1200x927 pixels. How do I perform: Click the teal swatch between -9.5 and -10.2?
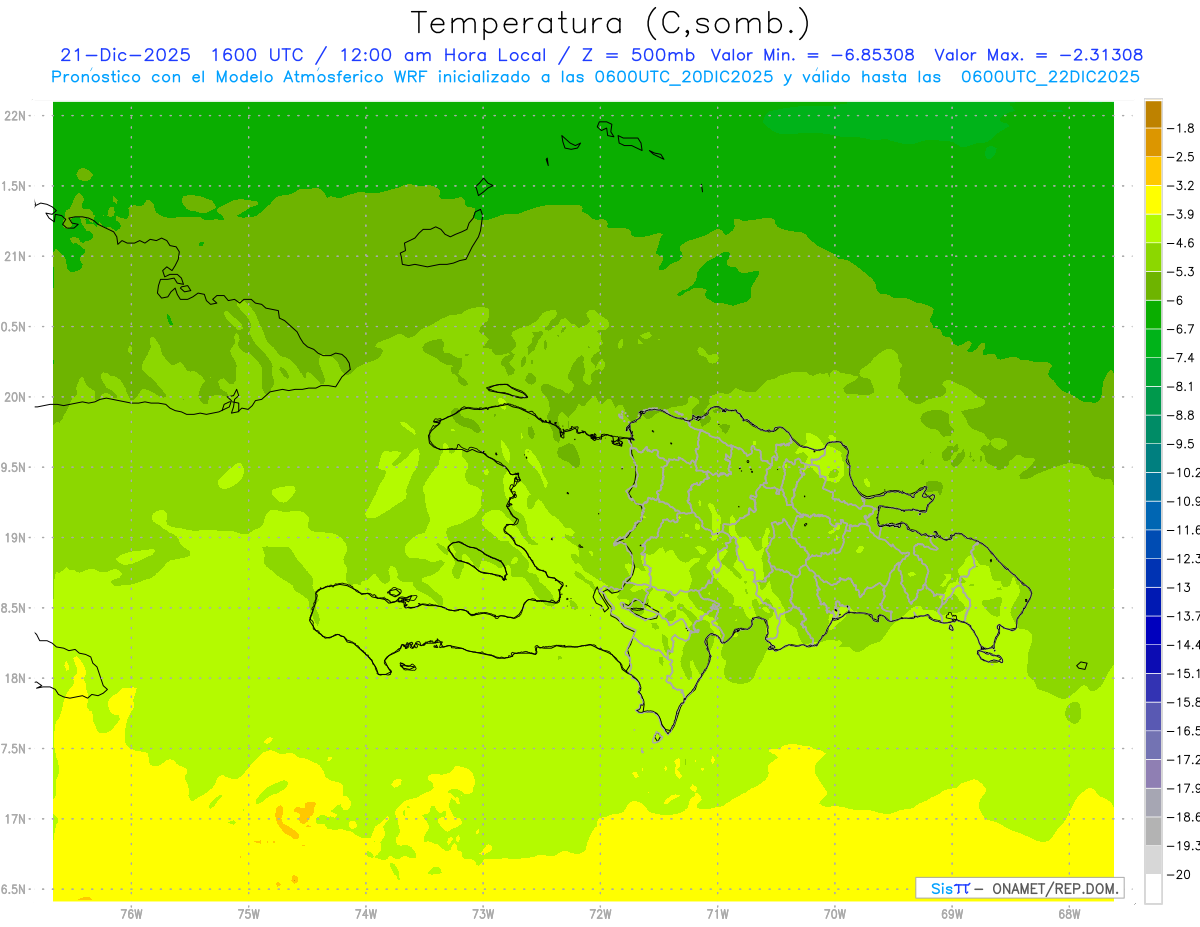(x=1153, y=459)
